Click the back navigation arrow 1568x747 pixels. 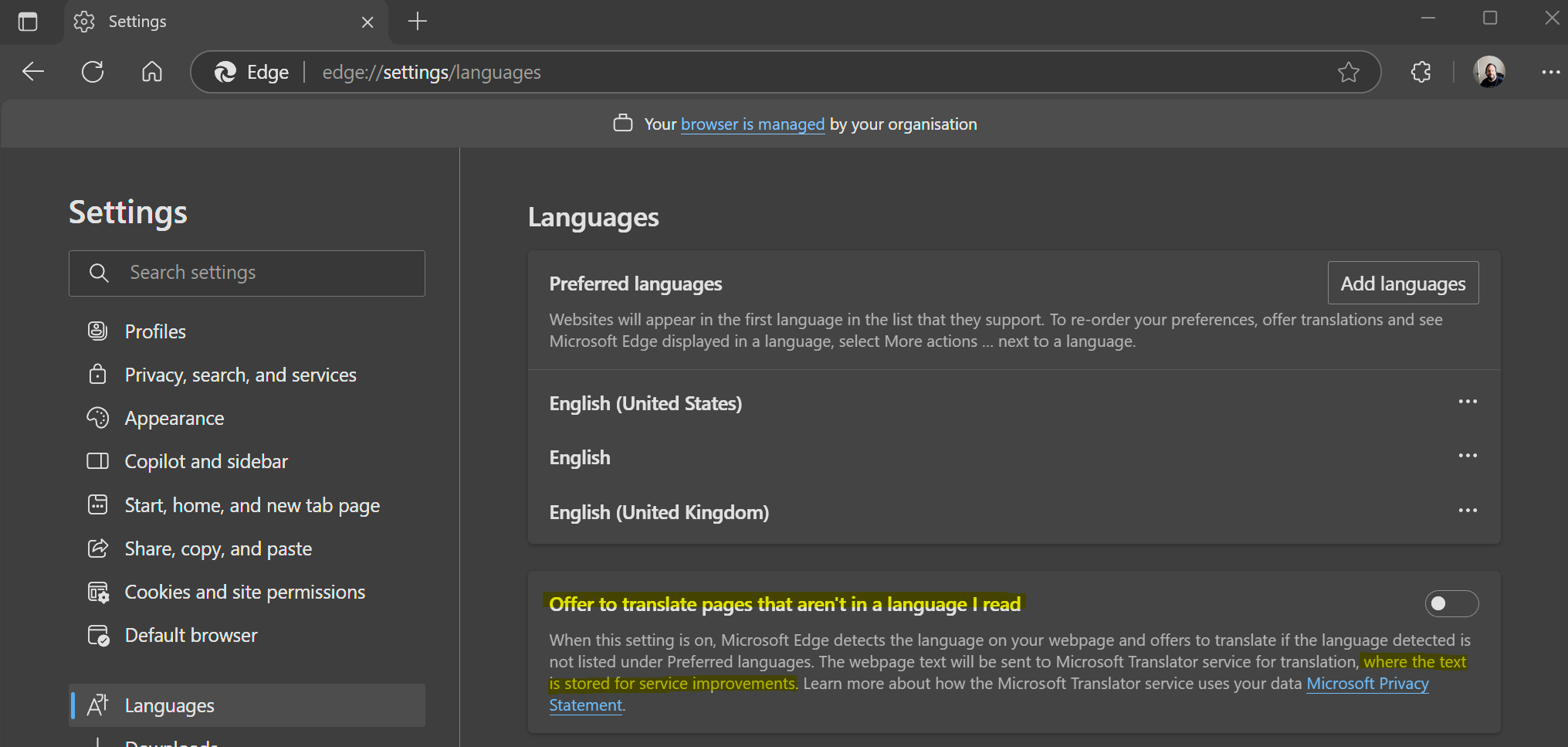pyautogui.click(x=33, y=72)
